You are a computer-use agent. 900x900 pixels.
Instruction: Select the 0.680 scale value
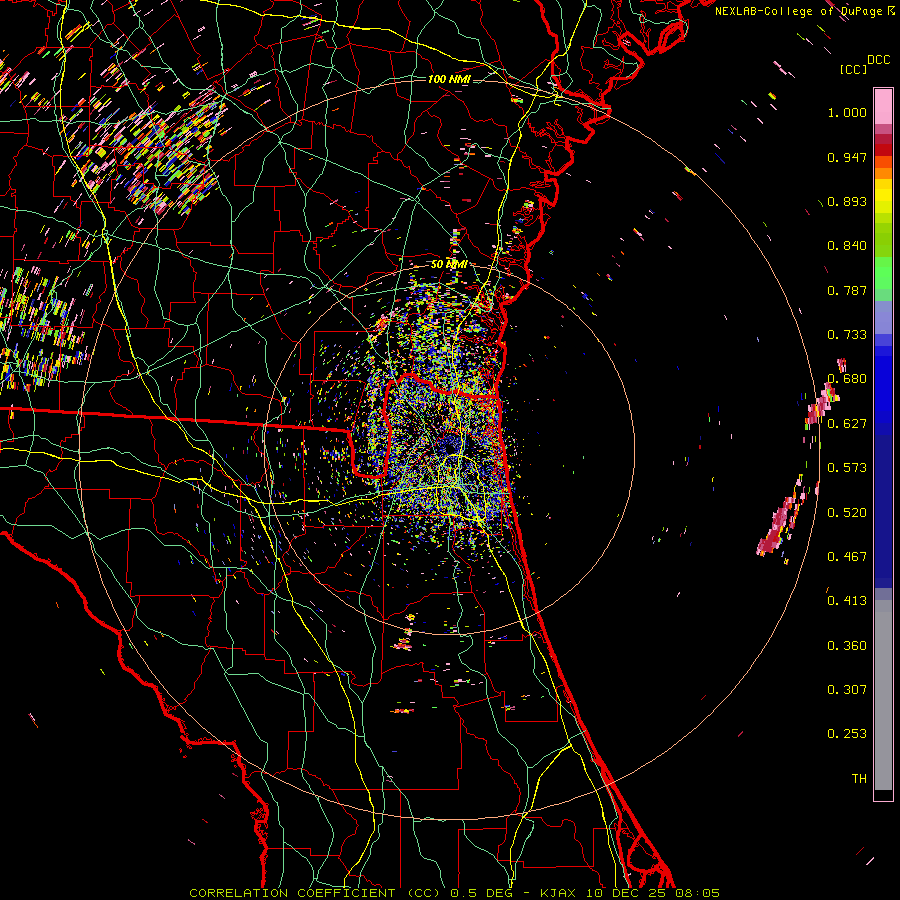tap(847, 379)
